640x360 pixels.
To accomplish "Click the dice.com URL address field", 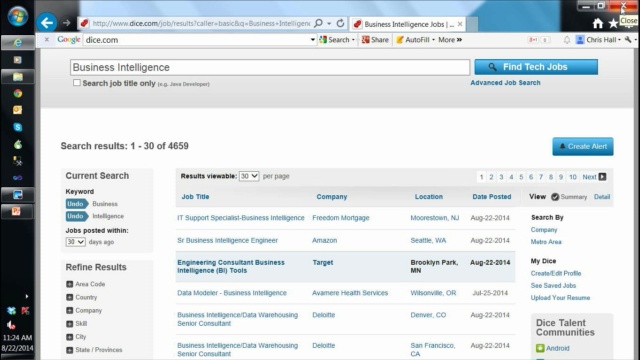I will 201,23.
